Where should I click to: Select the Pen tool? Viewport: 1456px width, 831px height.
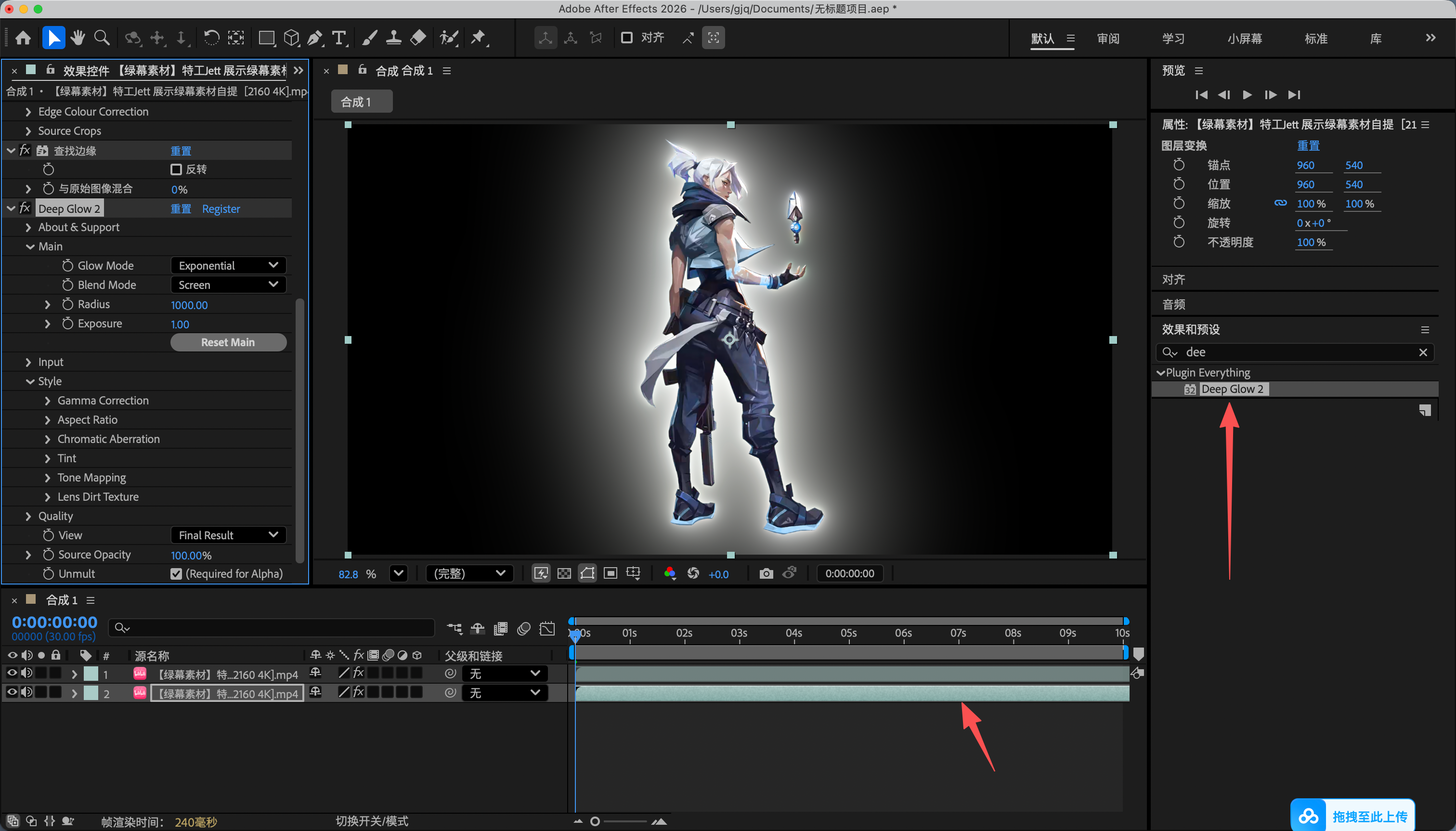314,38
